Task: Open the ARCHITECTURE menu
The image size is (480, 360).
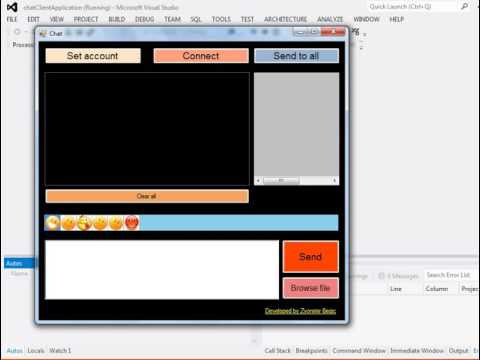Action: click(285, 19)
